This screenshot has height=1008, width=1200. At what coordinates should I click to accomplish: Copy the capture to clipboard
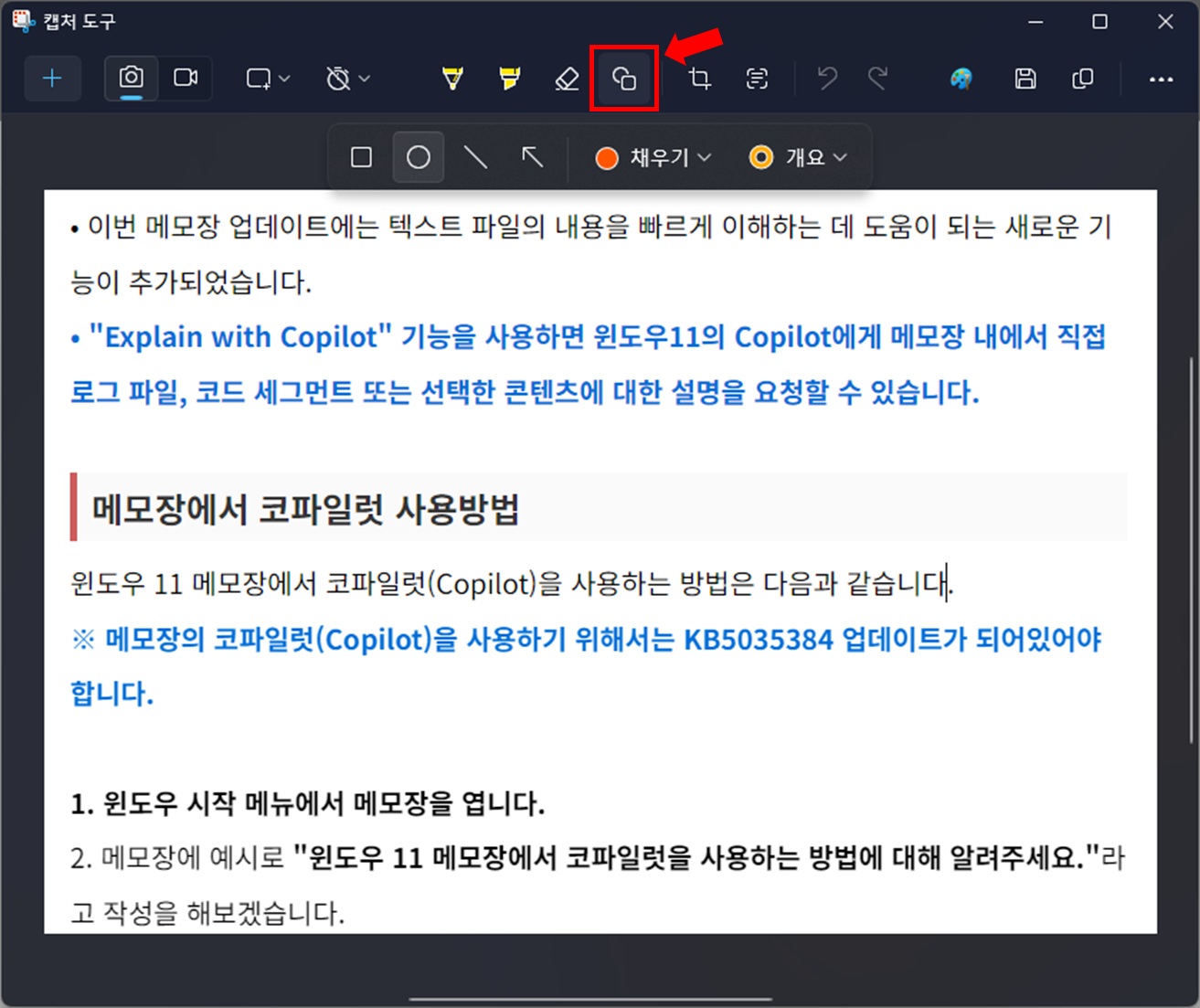(1082, 79)
